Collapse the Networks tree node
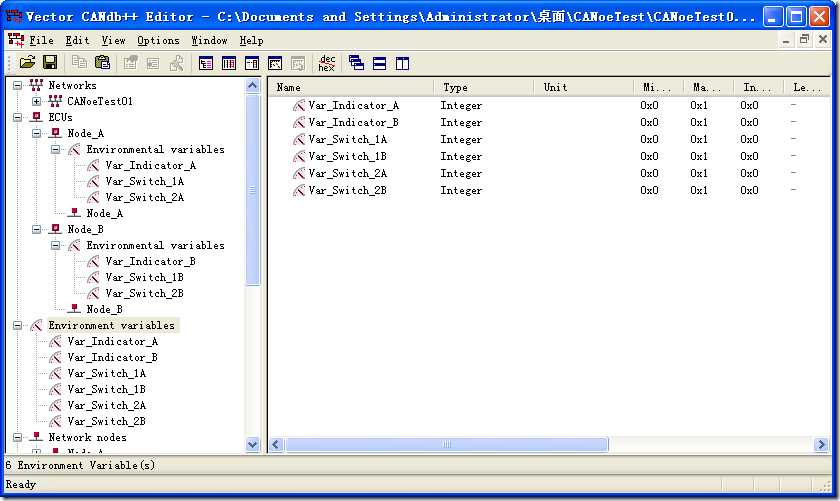Viewport: 840px width, 501px height. pos(18,85)
